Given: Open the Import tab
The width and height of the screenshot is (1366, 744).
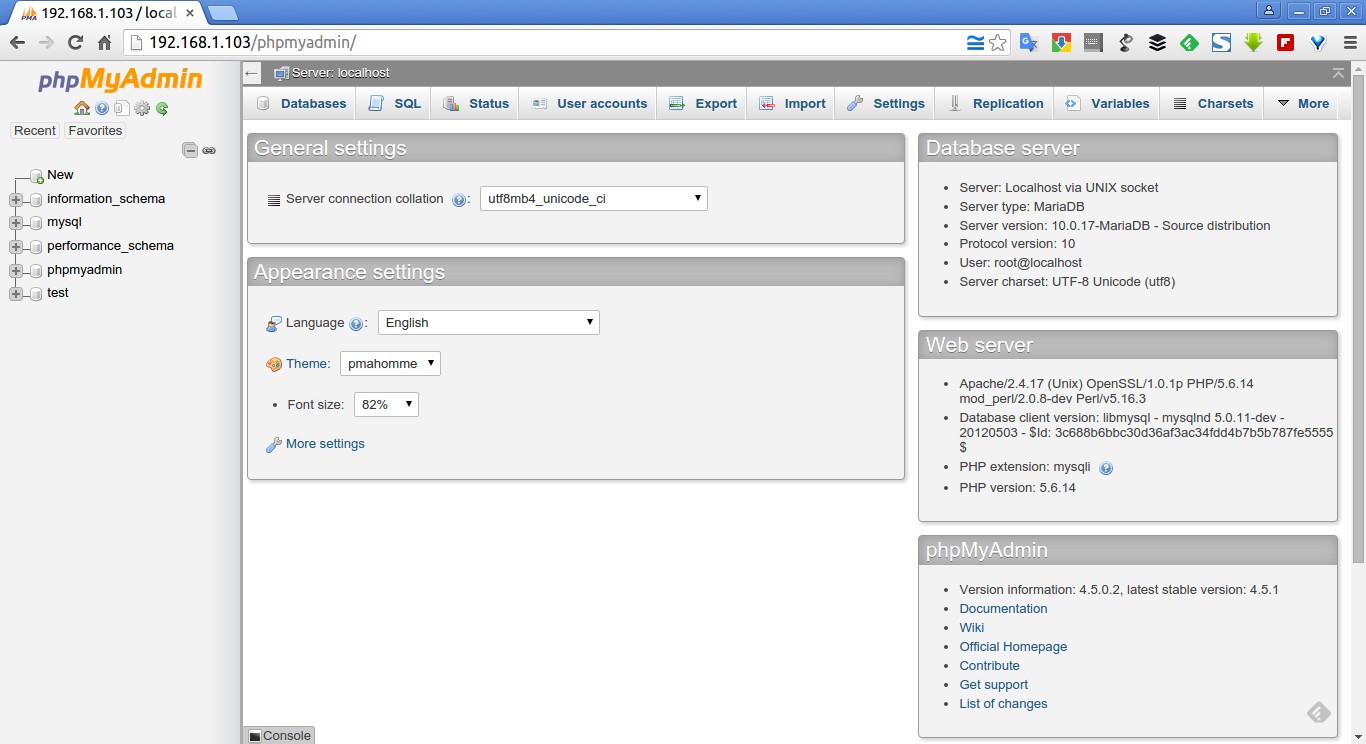Looking at the screenshot, I should 791,103.
